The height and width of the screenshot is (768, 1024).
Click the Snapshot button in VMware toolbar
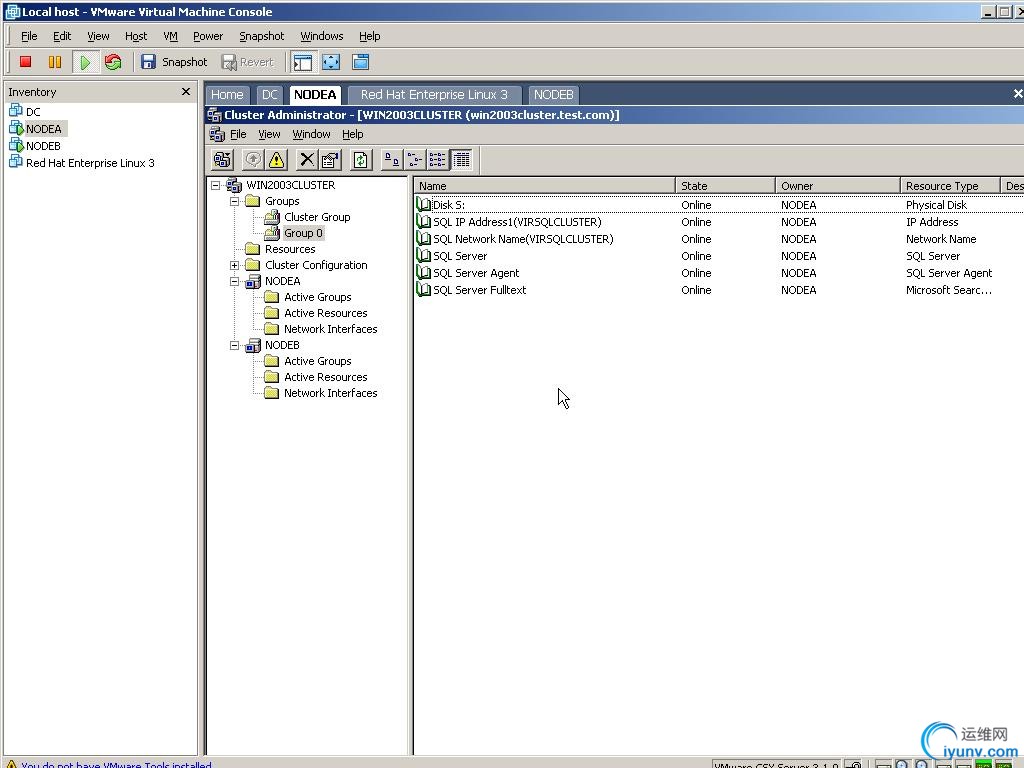click(x=174, y=62)
